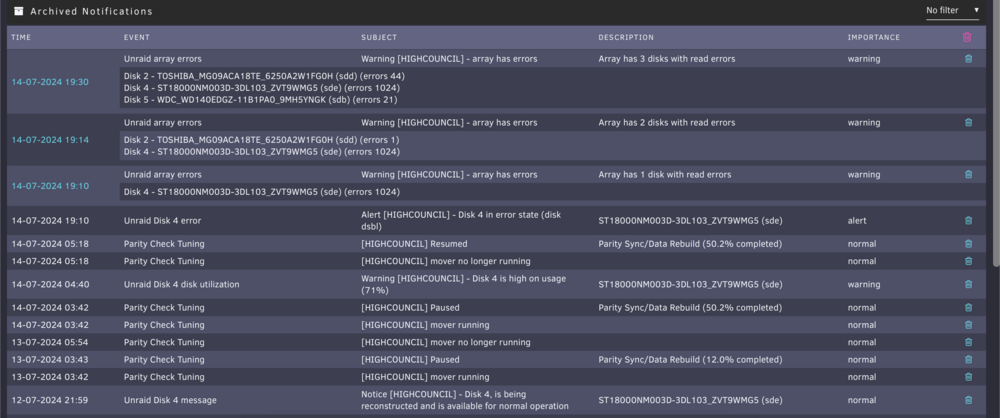Delete the Paused (50.2% completed) notification
This screenshot has width=1000, height=418.
[968, 308]
